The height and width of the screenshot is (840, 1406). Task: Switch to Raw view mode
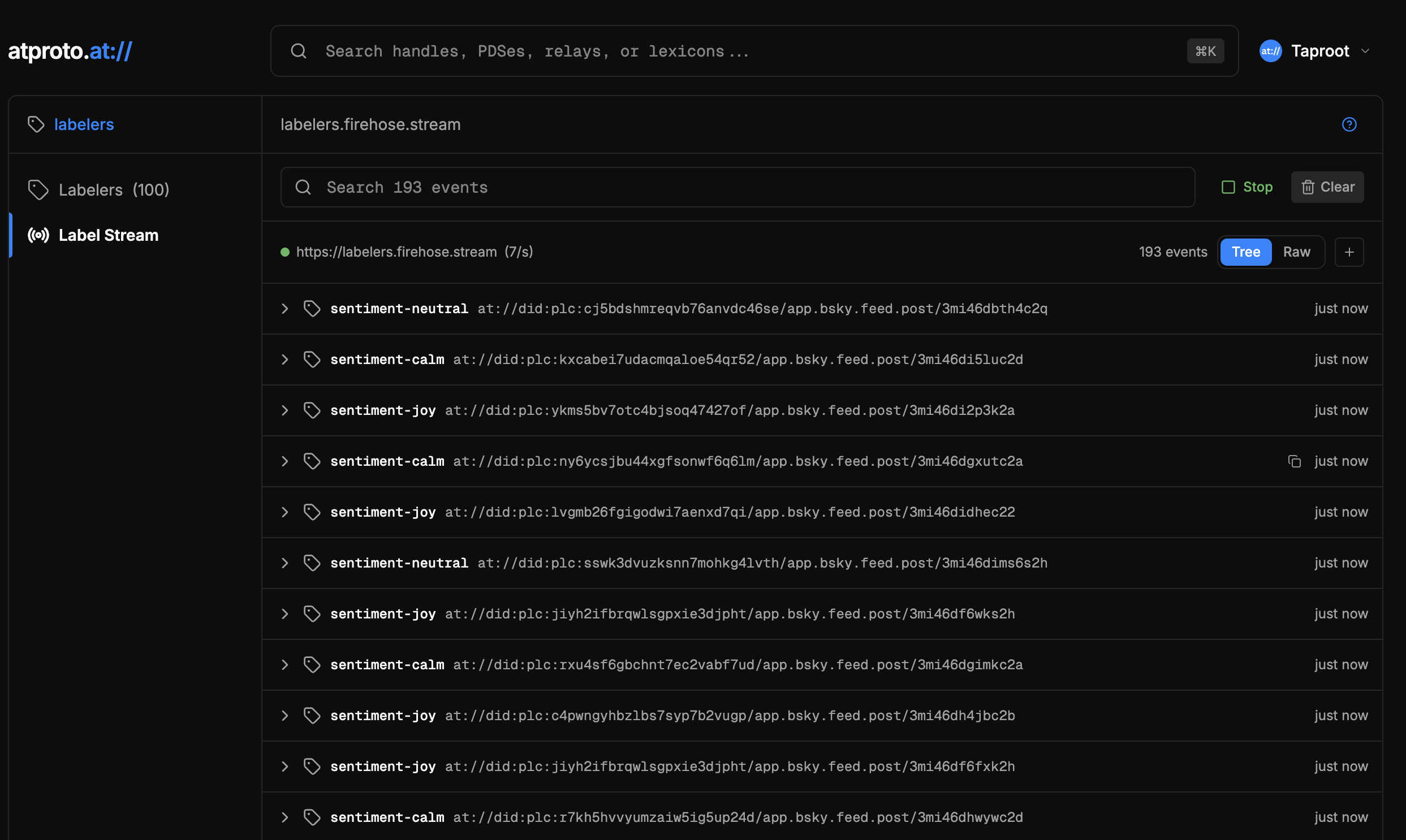(1296, 252)
